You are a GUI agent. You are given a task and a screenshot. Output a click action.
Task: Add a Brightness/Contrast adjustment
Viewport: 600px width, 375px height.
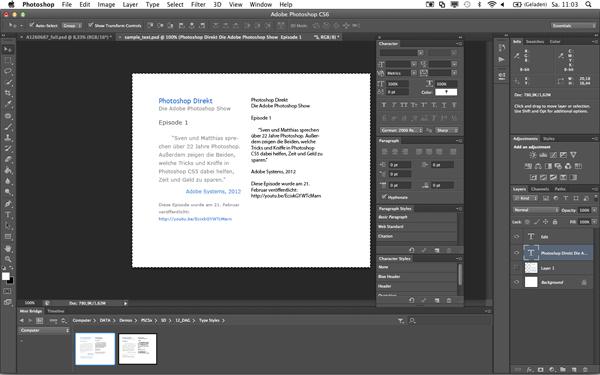tap(533, 155)
